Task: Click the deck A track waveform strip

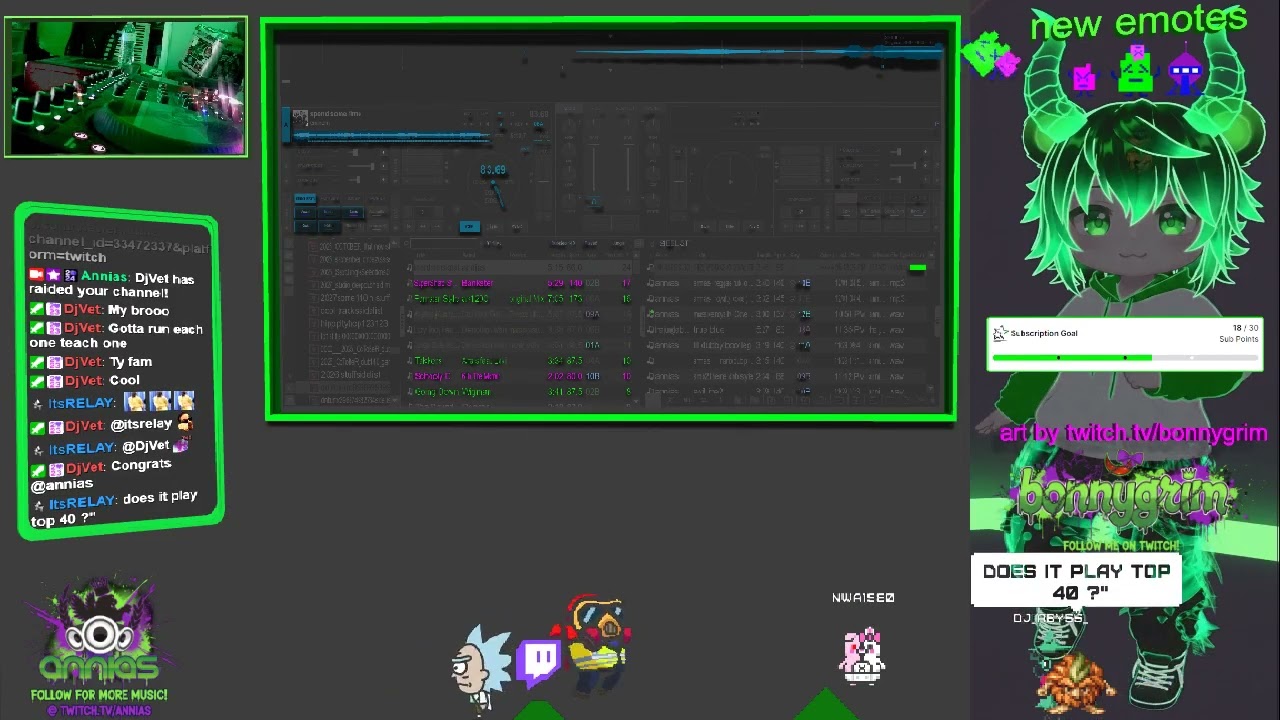Action: tap(392, 136)
